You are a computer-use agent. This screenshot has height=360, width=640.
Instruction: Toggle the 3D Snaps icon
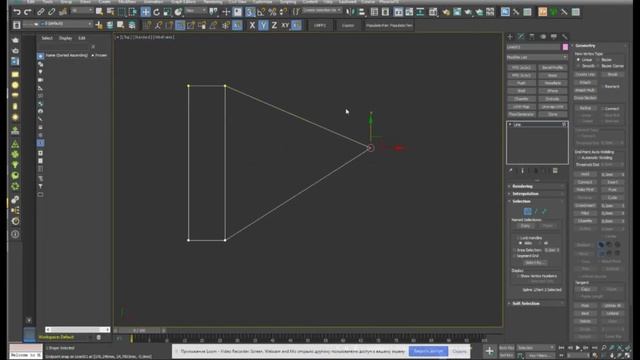click(x=250, y=12)
